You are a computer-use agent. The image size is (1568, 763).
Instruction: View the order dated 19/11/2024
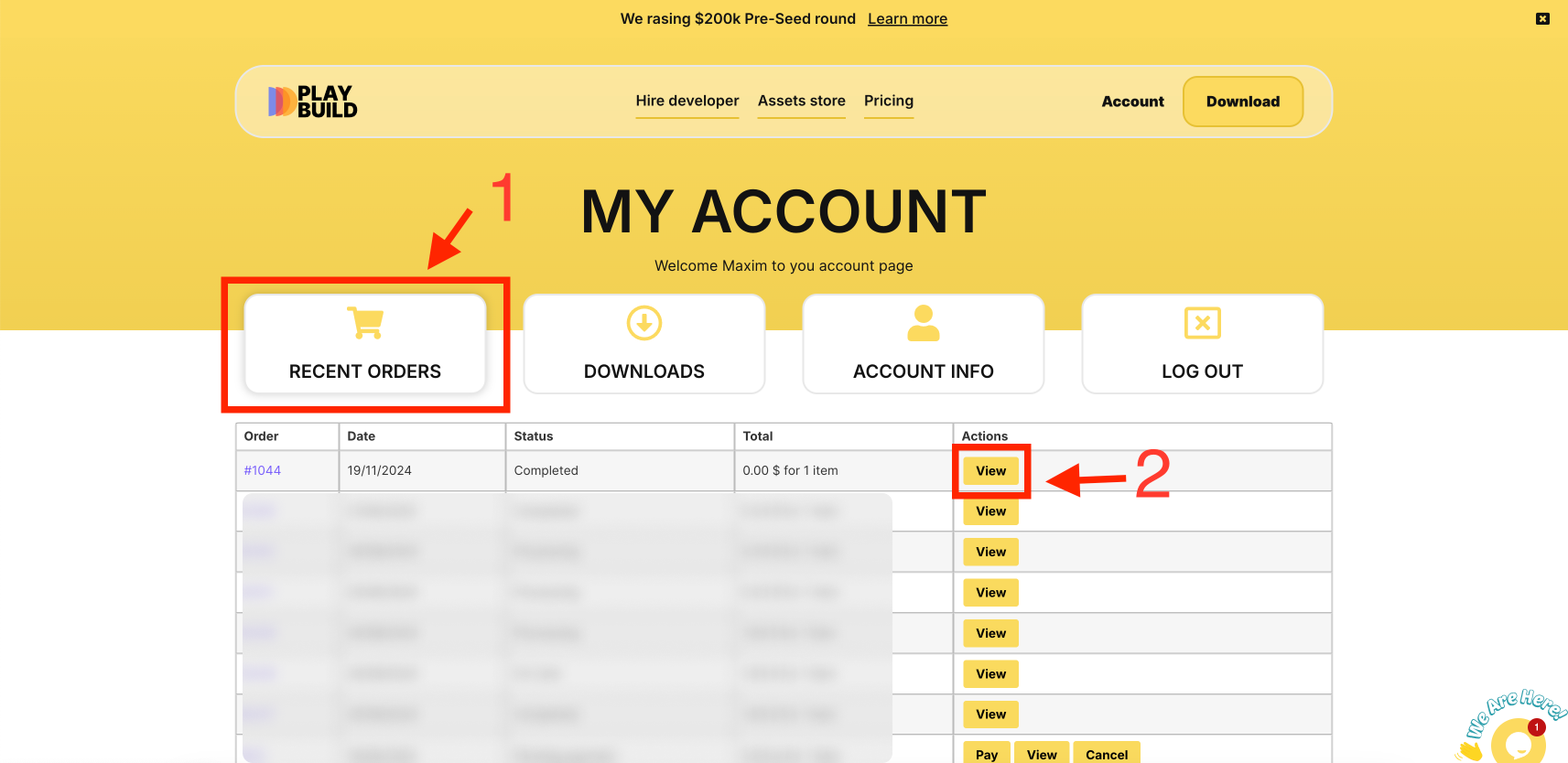pyautogui.click(x=990, y=471)
